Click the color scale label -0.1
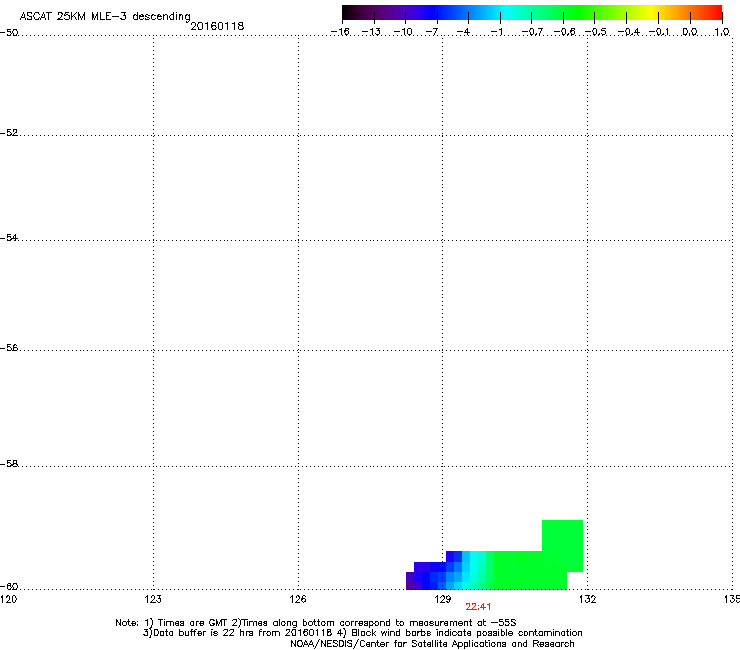The image size is (740, 650). click(659, 32)
